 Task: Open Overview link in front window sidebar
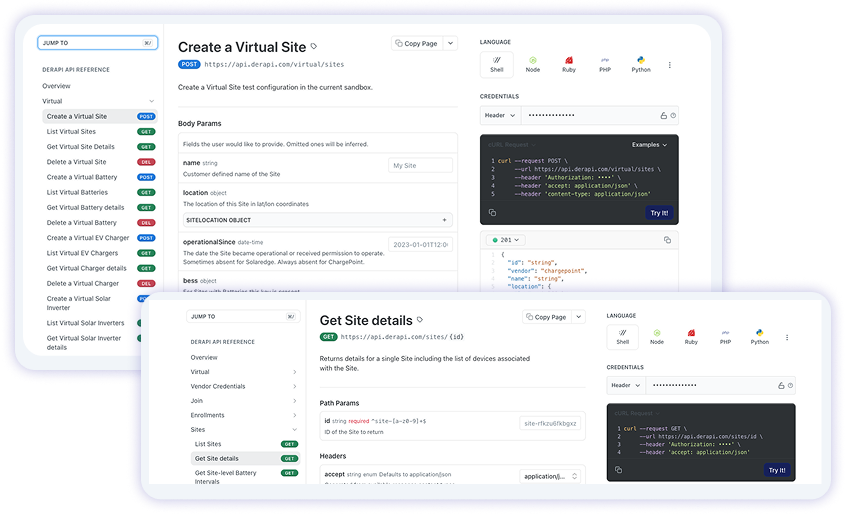[204, 358]
